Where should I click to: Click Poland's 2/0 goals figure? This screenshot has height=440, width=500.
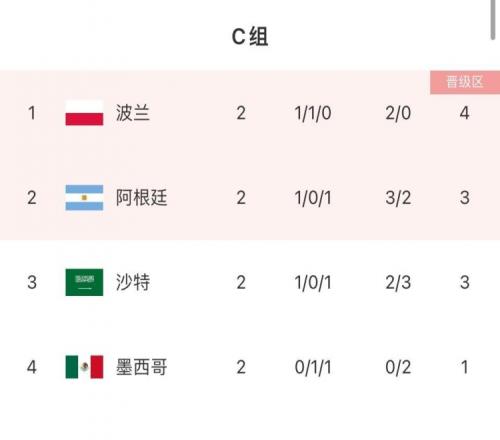click(x=398, y=113)
